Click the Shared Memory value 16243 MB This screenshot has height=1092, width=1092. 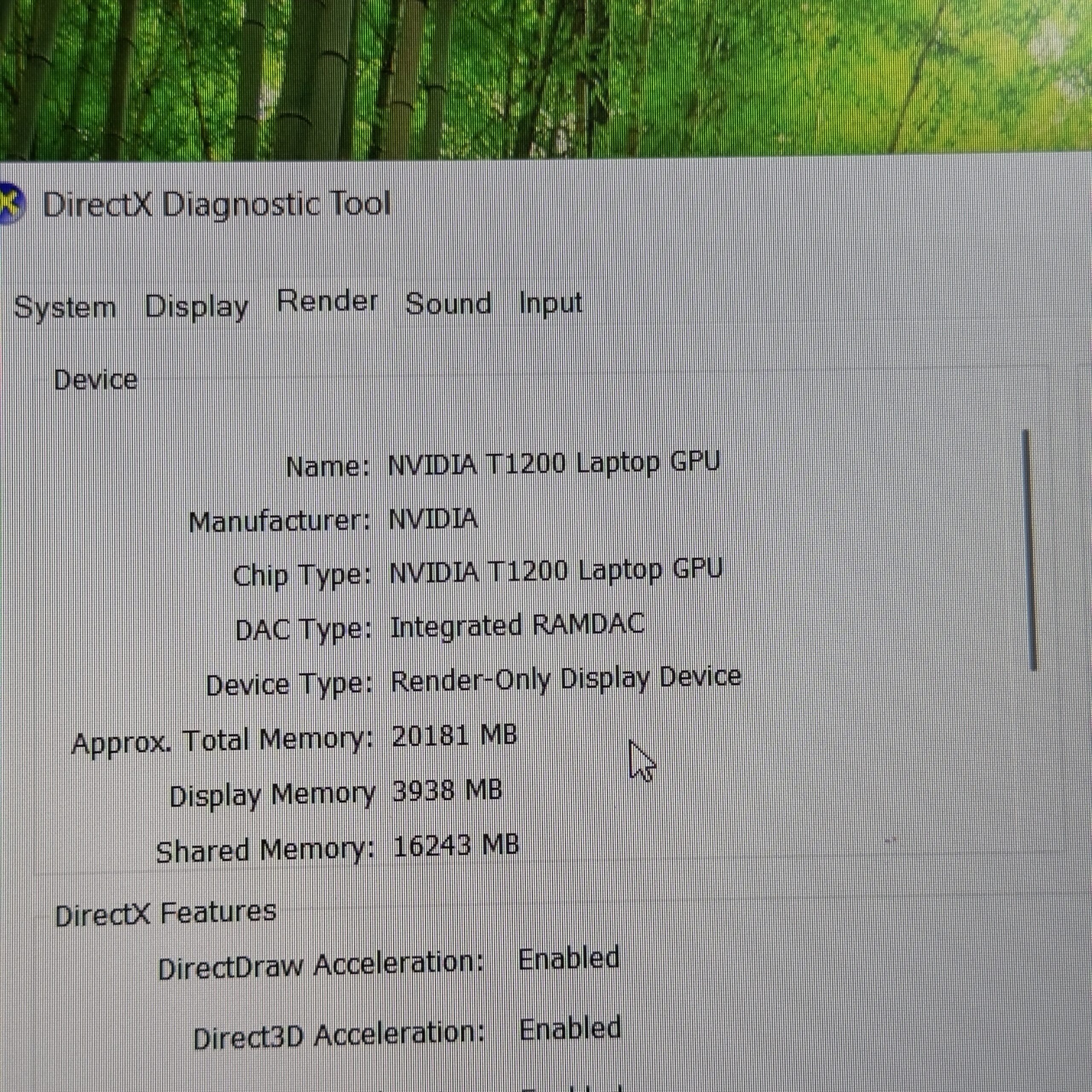point(456,845)
